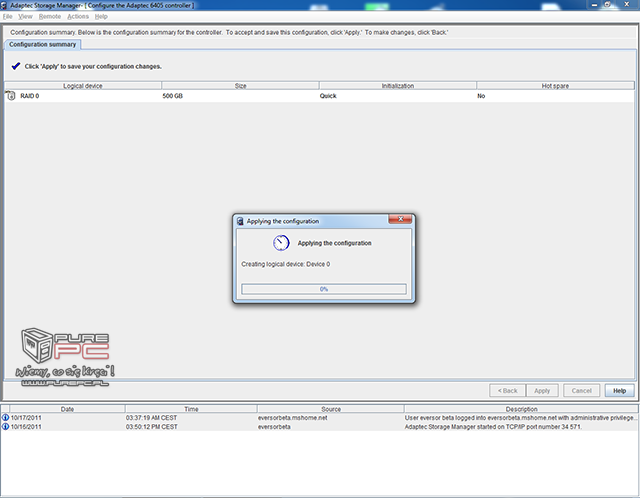Click the 500 GB size cell

[x=173, y=96]
